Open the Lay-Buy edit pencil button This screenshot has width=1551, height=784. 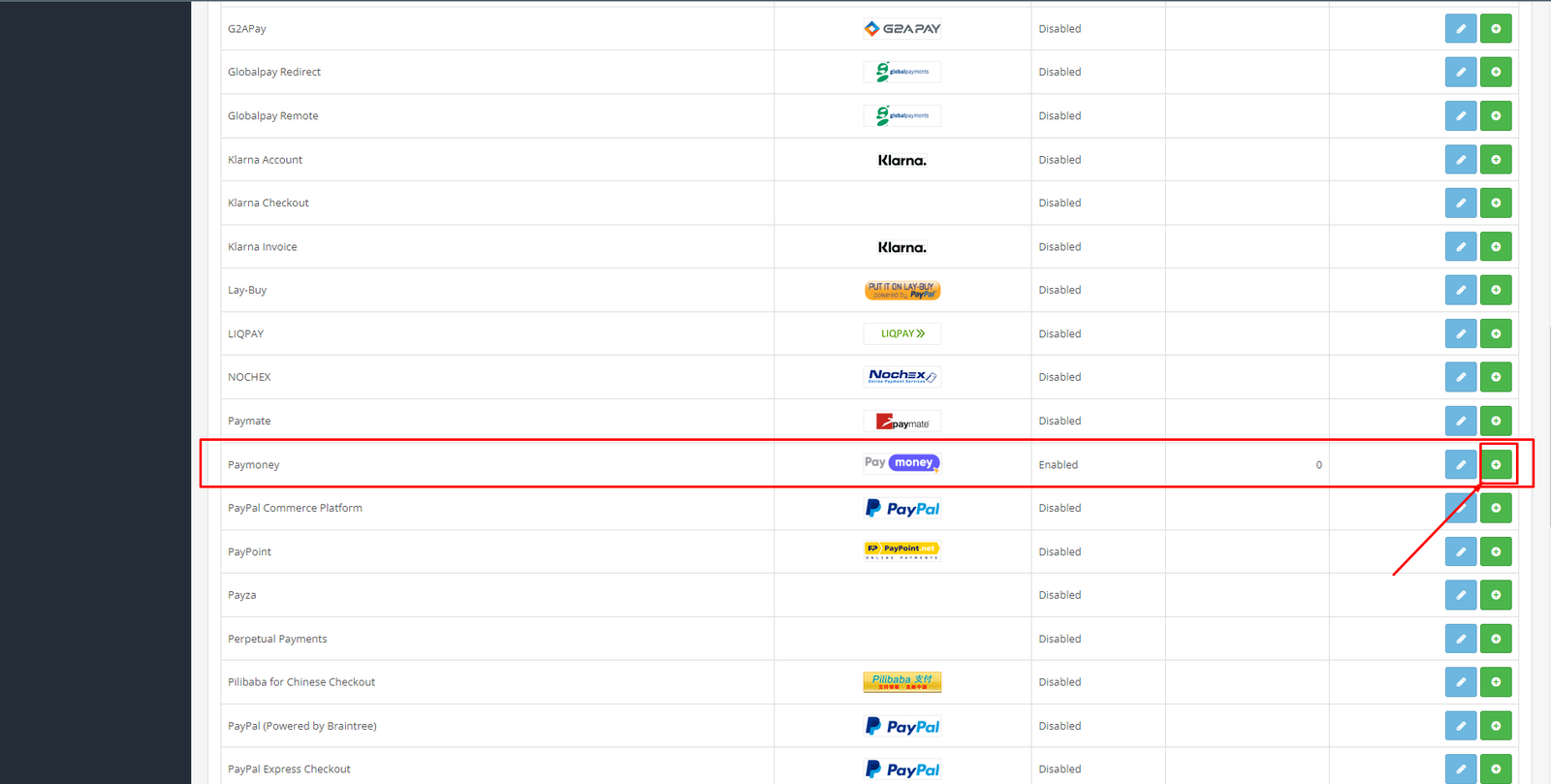(x=1460, y=290)
